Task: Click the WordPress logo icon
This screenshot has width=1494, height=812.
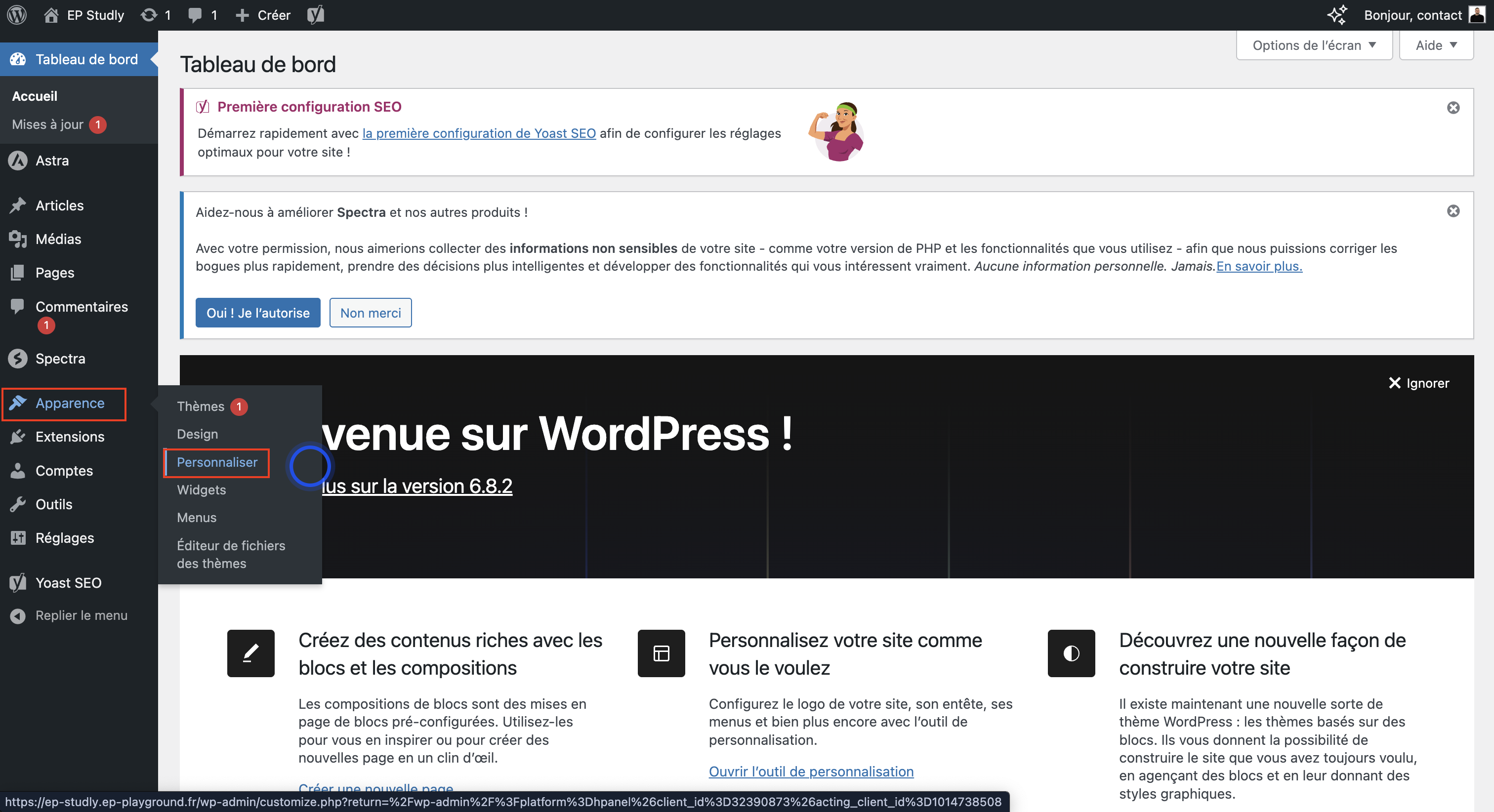Action: 17,14
